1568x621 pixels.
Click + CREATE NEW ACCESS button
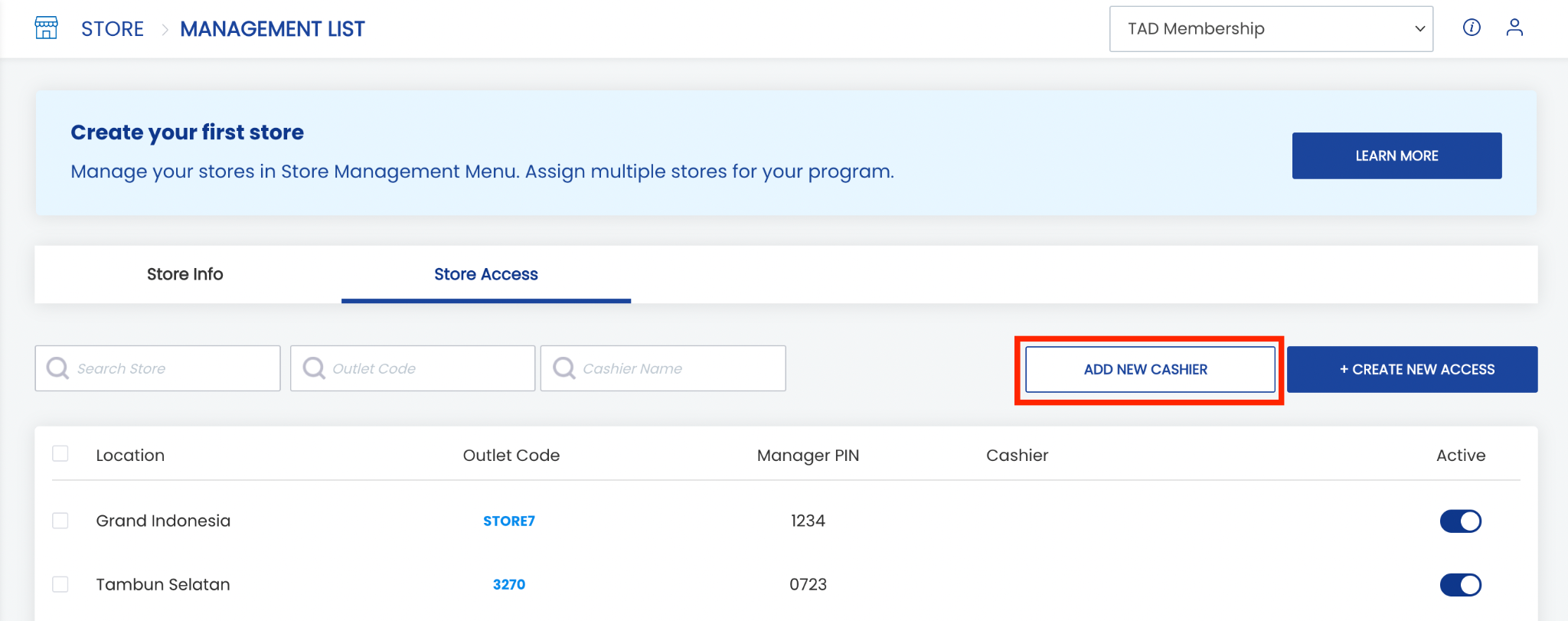pyautogui.click(x=1413, y=369)
